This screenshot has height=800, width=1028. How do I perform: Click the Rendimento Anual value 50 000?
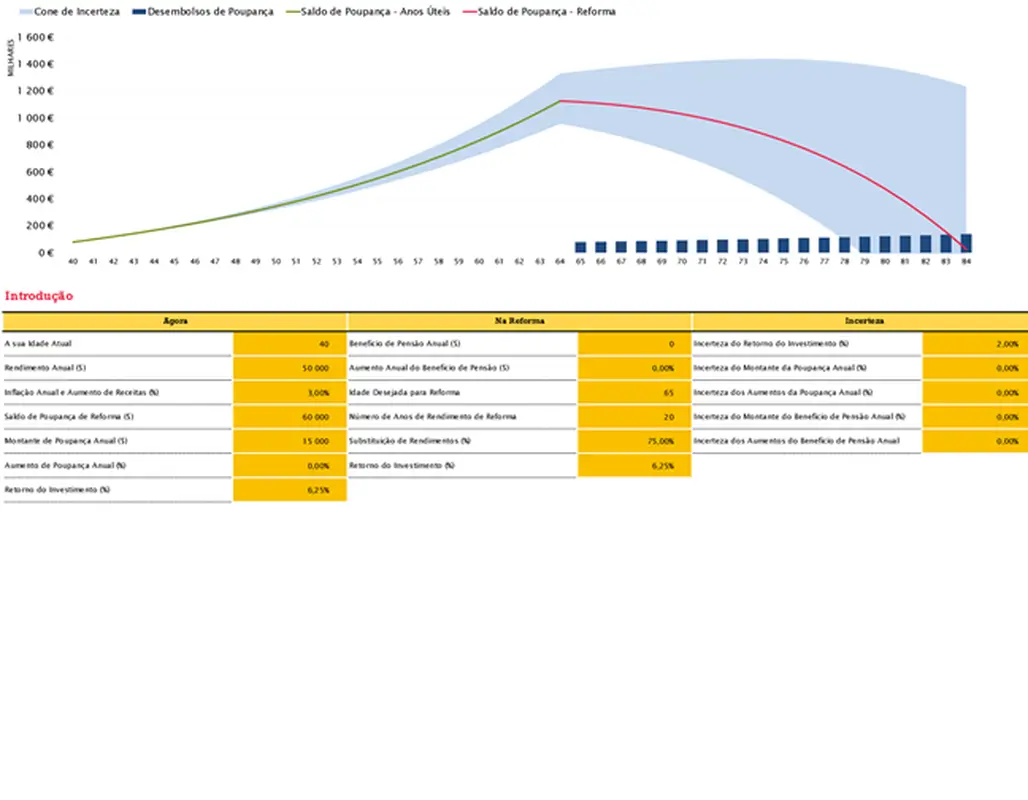[x=289, y=368]
